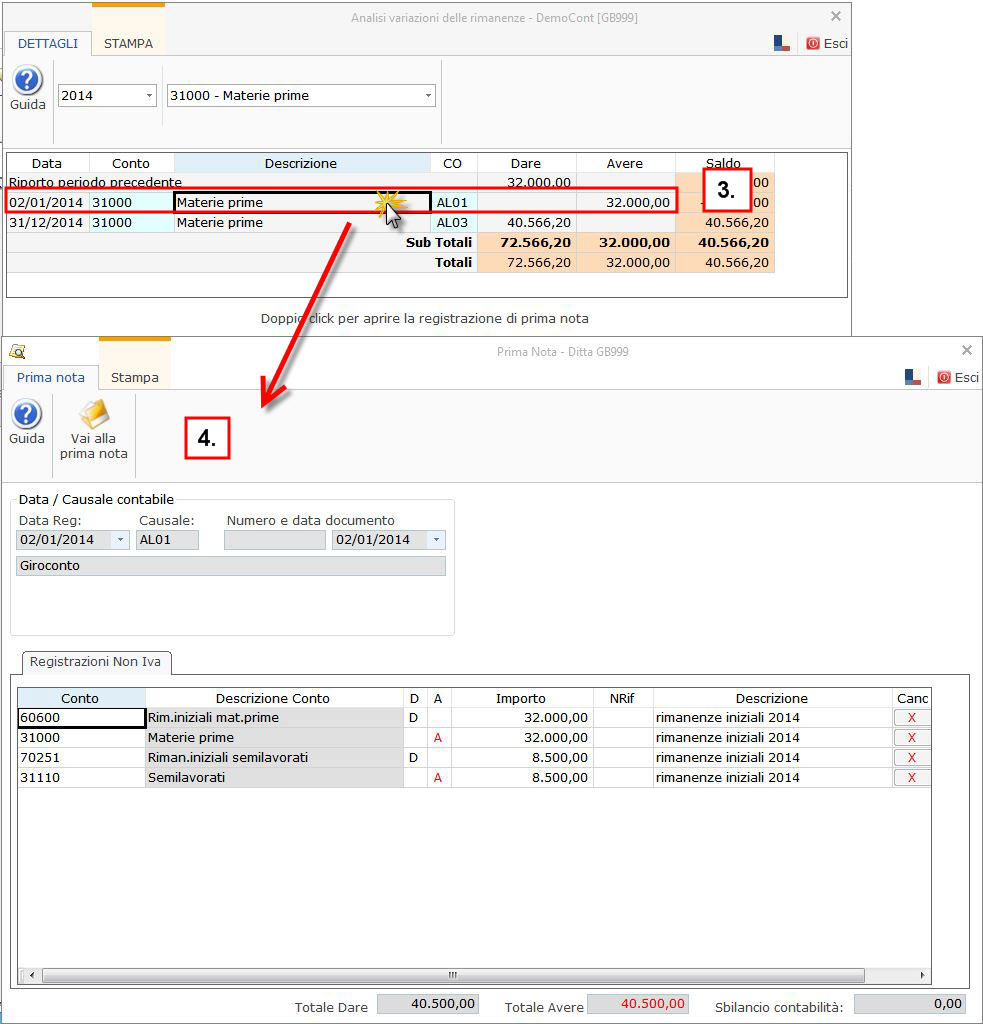Select the 31/12/2014 Materie prime row

coord(220,223)
